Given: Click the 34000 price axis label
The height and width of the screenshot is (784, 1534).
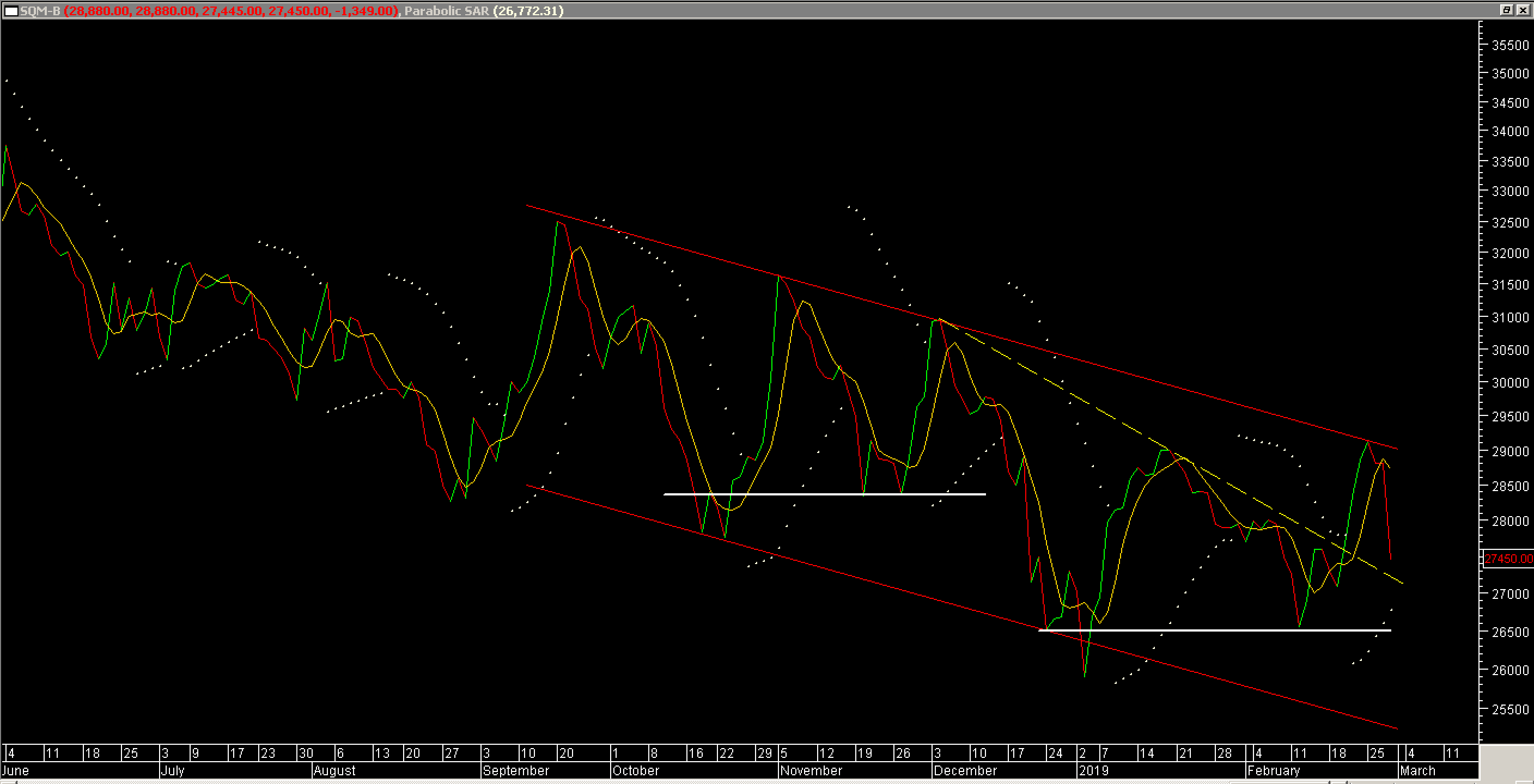Looking at the screenshot, I should click(1510, 132).
